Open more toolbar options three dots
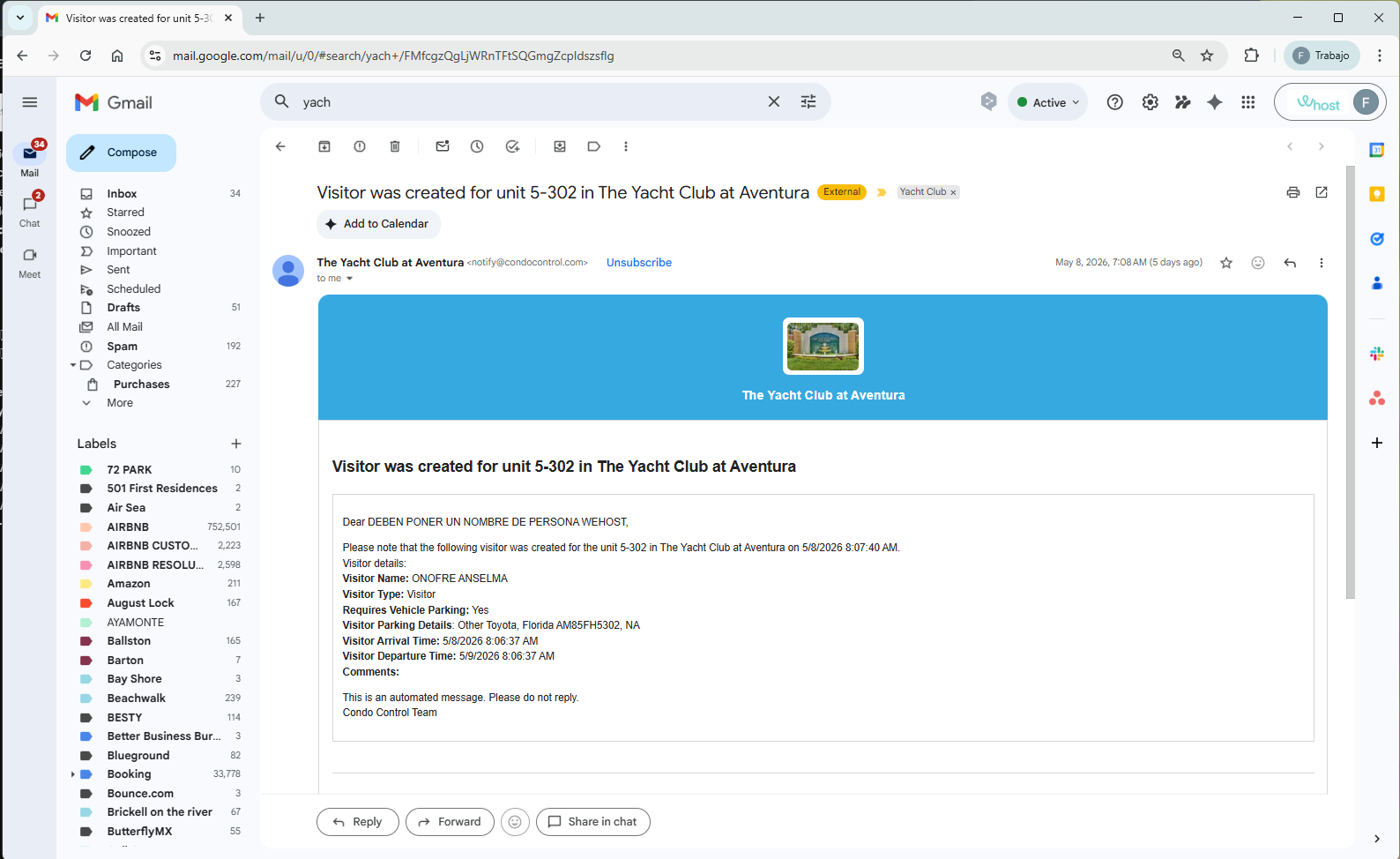 coord(626,146)
